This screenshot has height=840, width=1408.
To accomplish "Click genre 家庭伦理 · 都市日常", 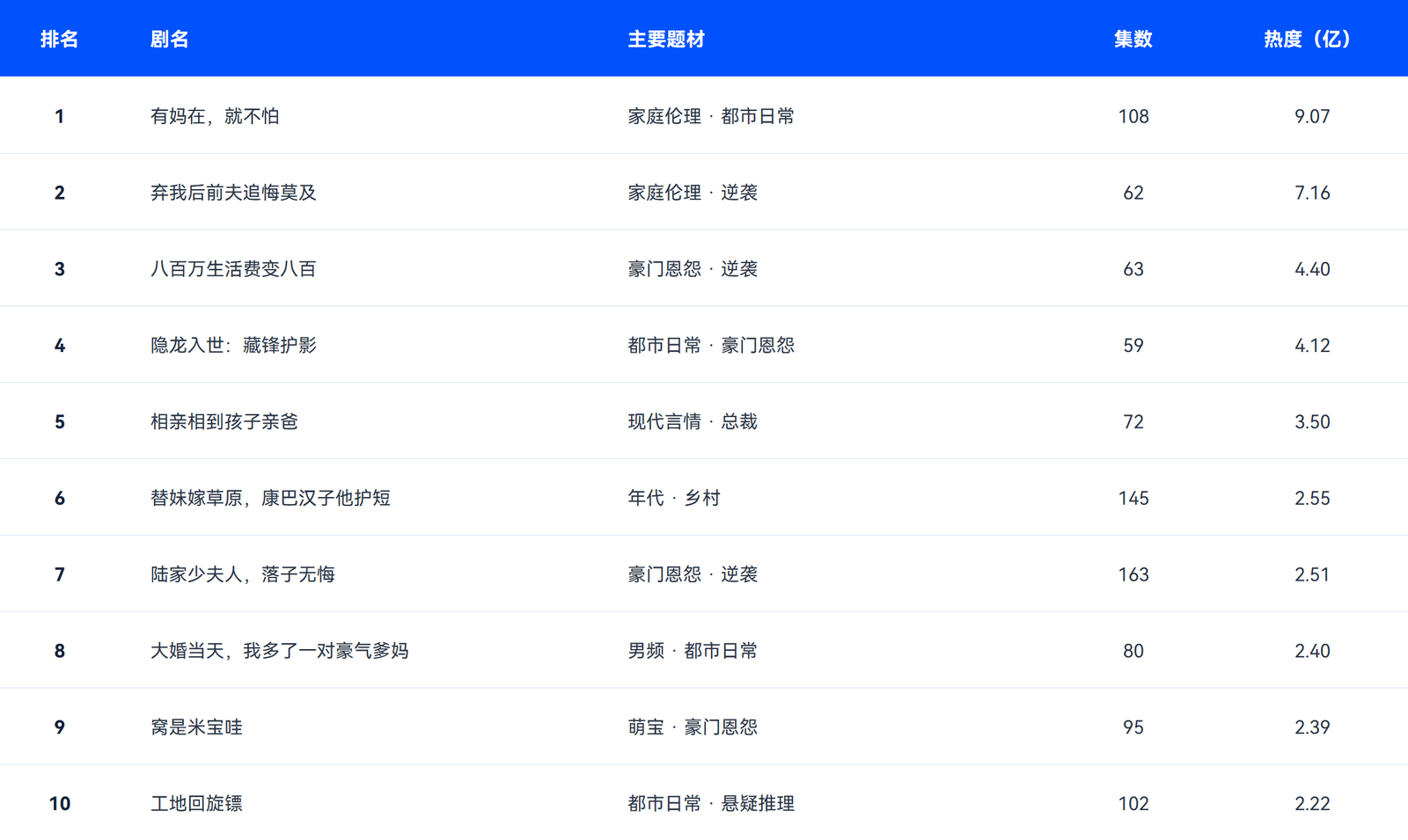I will pos(711,116).
